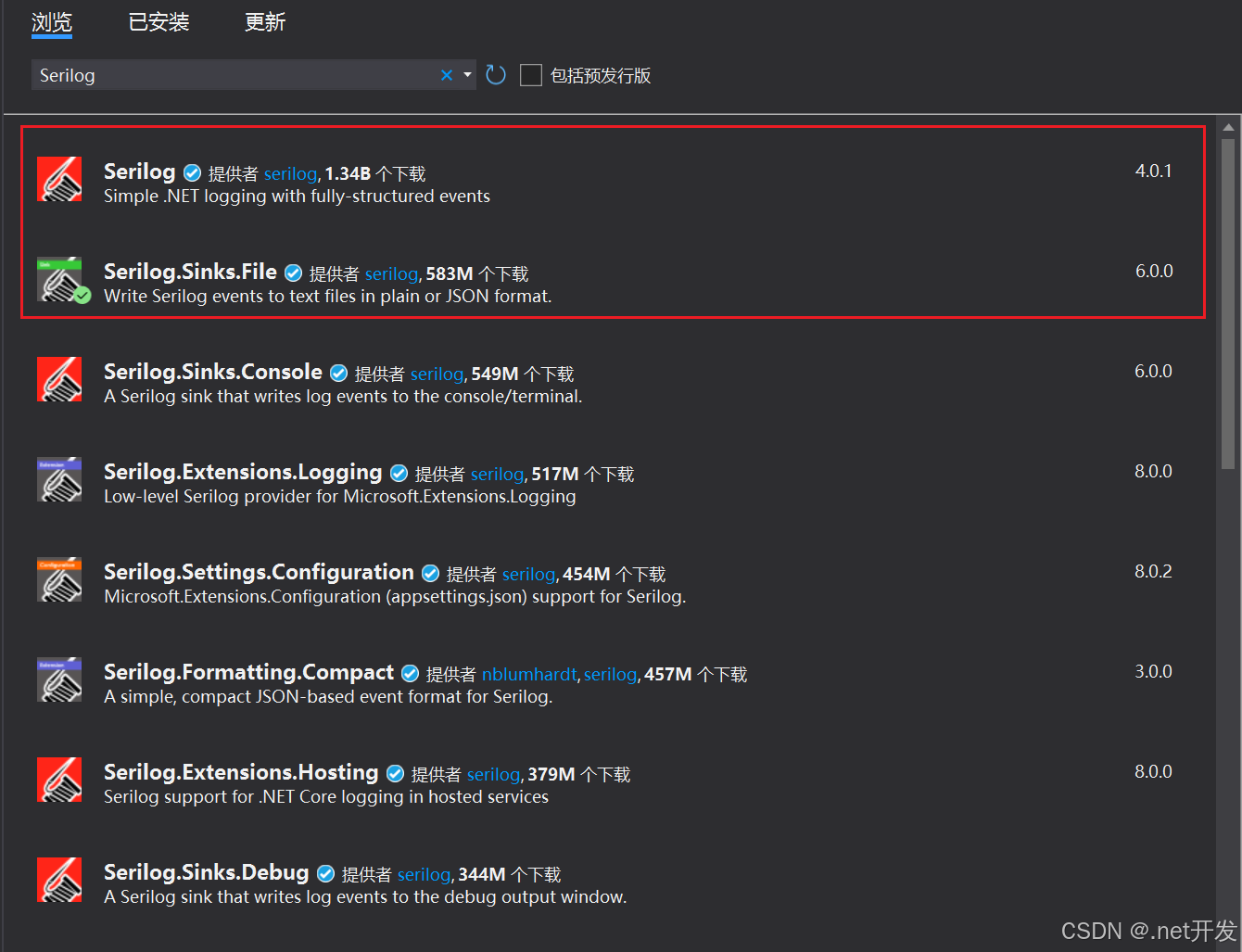Click 'Simple .NET logging with fully-structured events' description
This screenshot has width=1242, height=952.
(x=297, y=197)
